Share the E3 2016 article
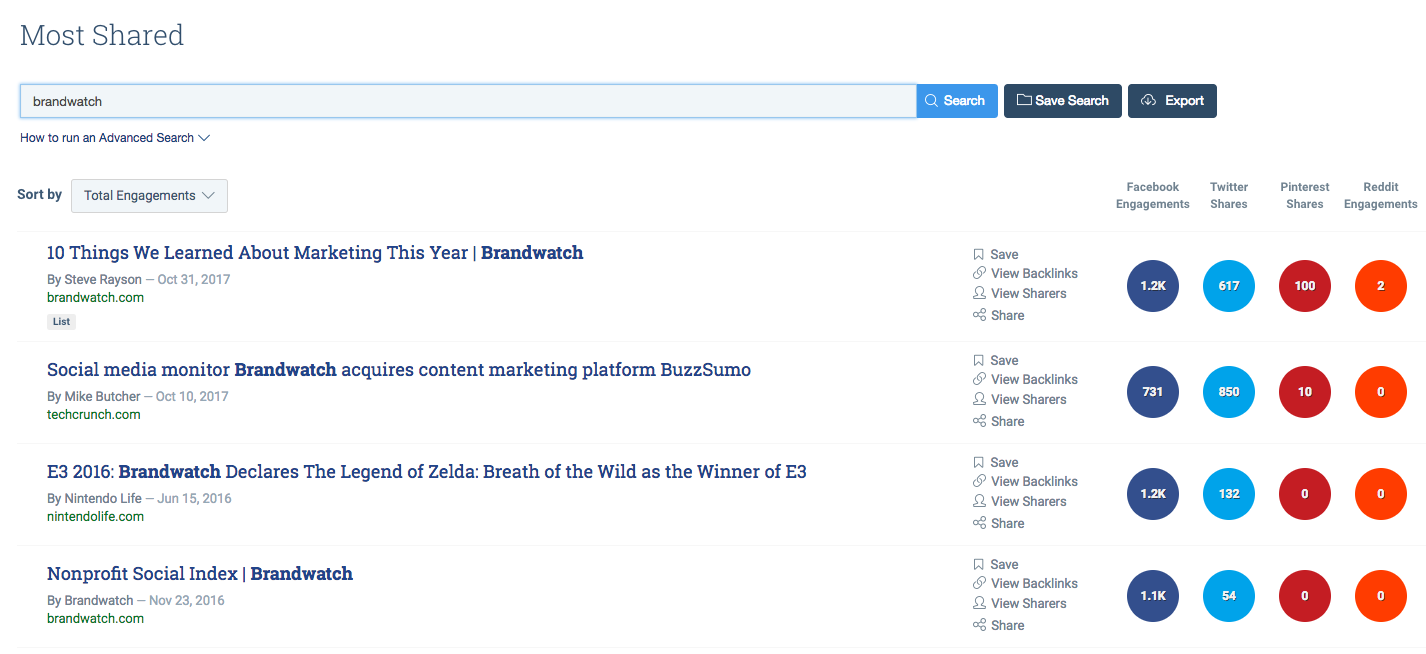 (x=1006, y=523)
